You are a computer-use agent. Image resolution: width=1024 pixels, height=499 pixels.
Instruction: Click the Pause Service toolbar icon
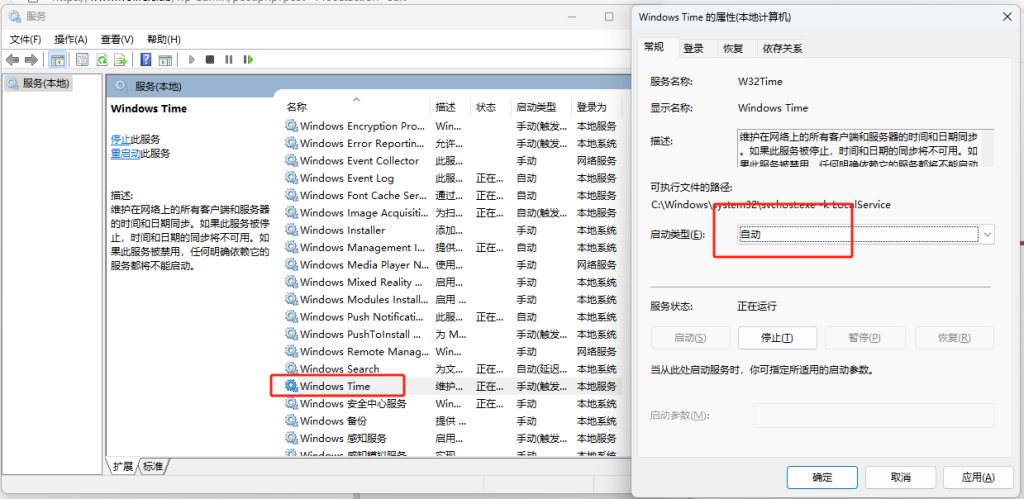229,60
